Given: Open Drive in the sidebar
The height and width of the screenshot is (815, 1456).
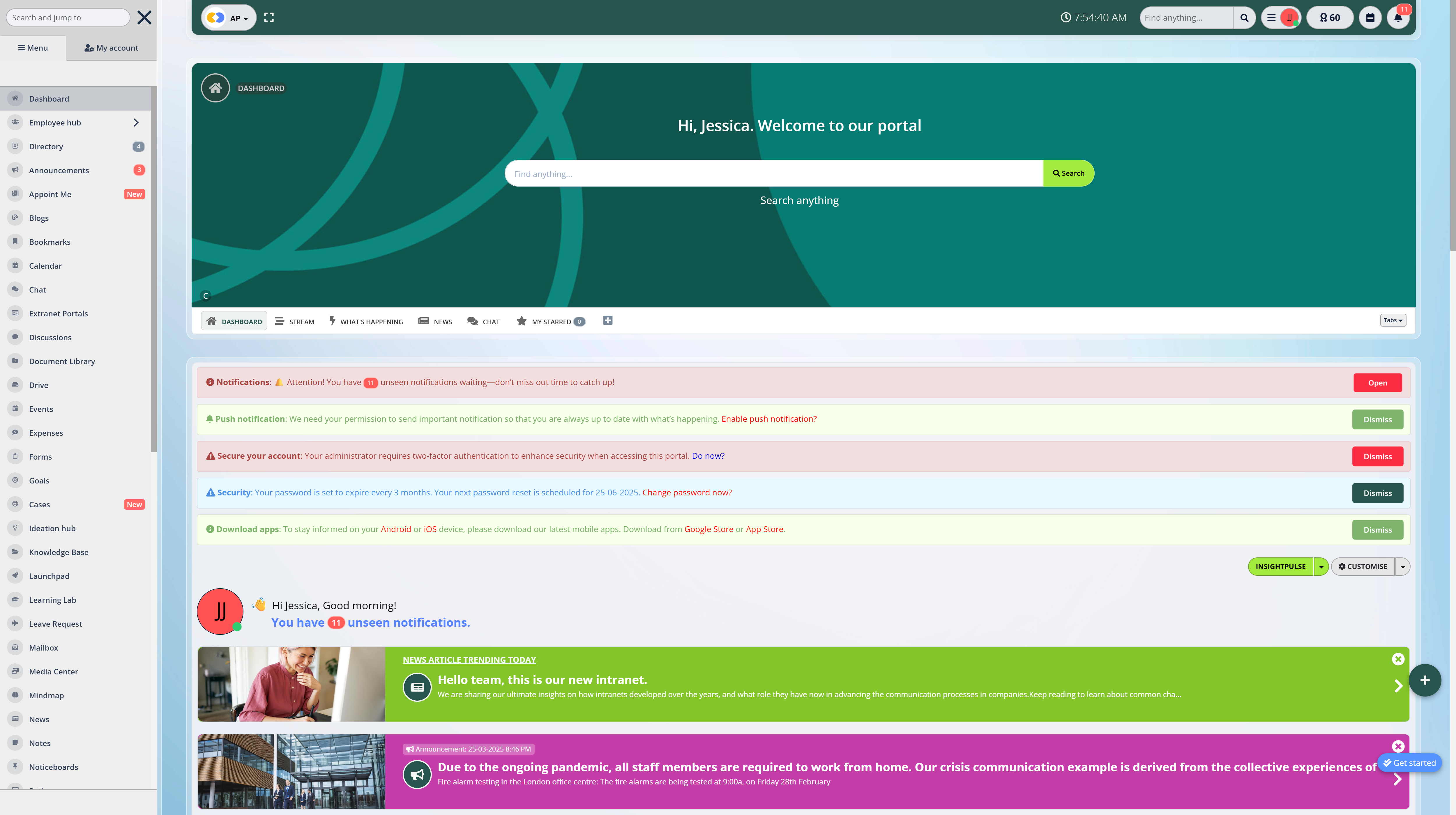Looking at the screenshot, I should (76, 385).
